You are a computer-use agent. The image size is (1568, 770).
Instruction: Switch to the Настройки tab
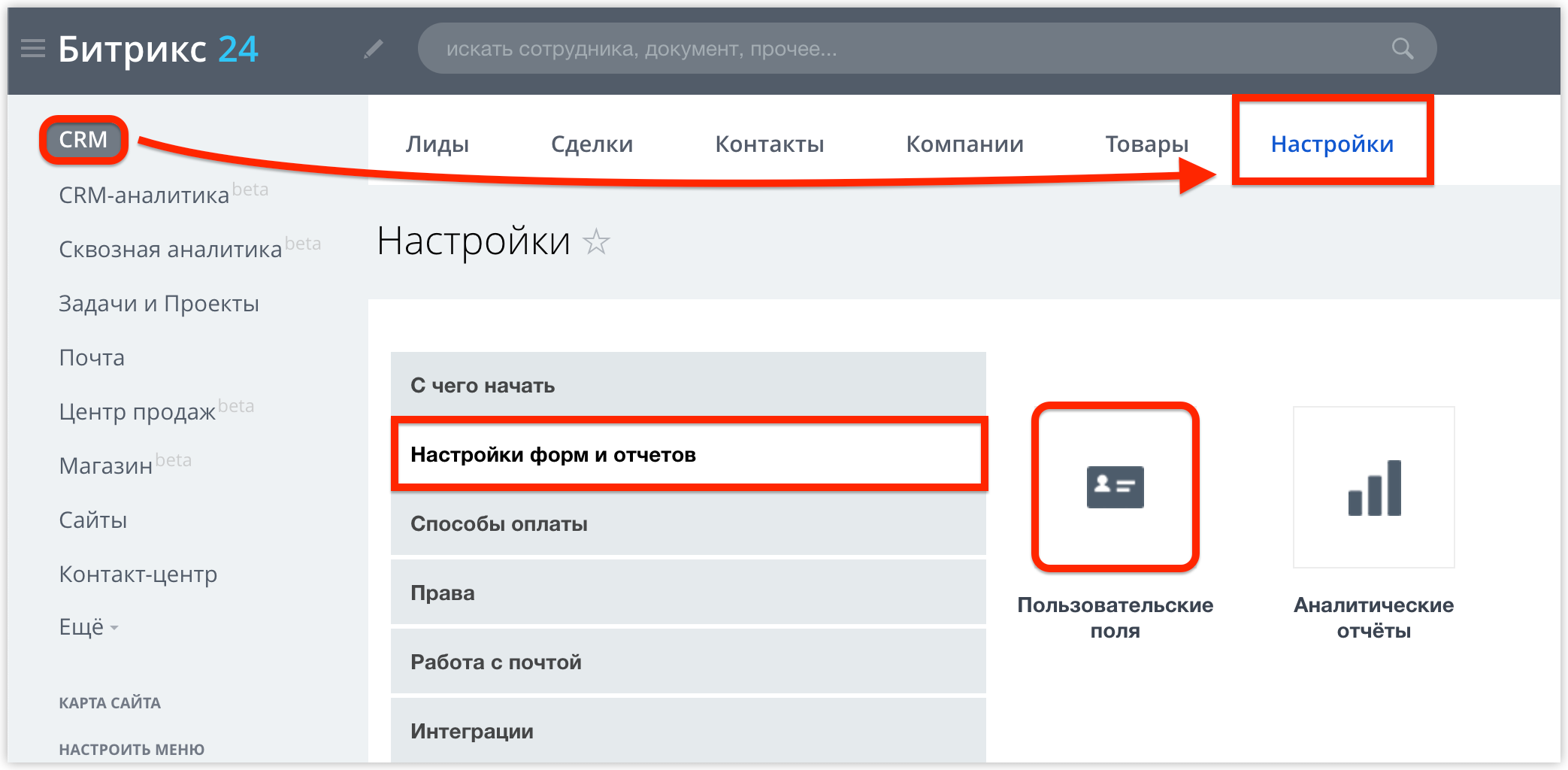tap(1332, 144)
